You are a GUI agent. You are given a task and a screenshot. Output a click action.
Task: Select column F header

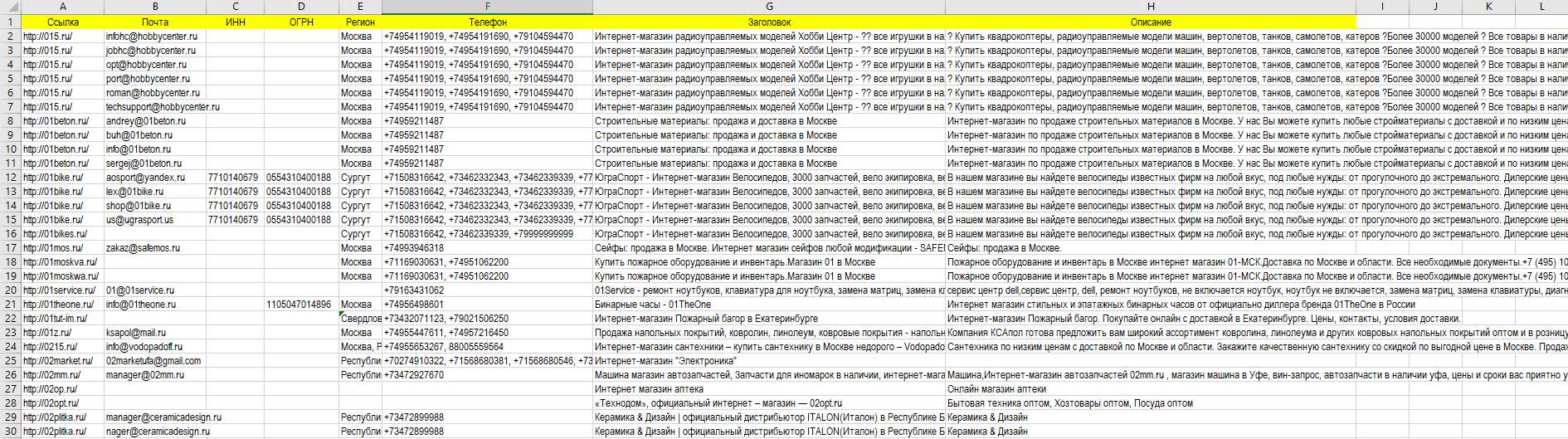pyautogui.click(x=487, y=7)
